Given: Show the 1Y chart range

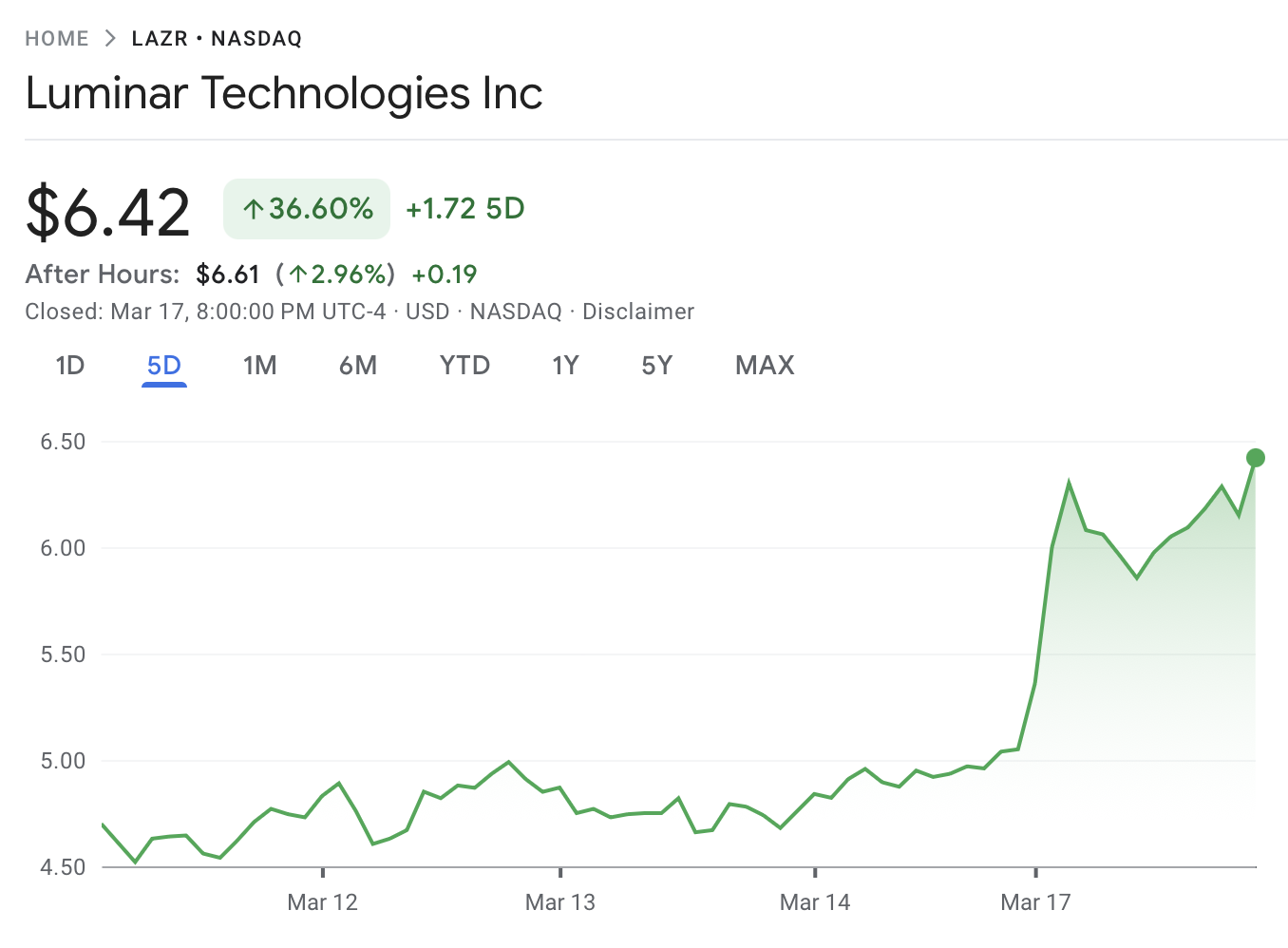Looking at the screenshot, I should (x=565, y=366).
